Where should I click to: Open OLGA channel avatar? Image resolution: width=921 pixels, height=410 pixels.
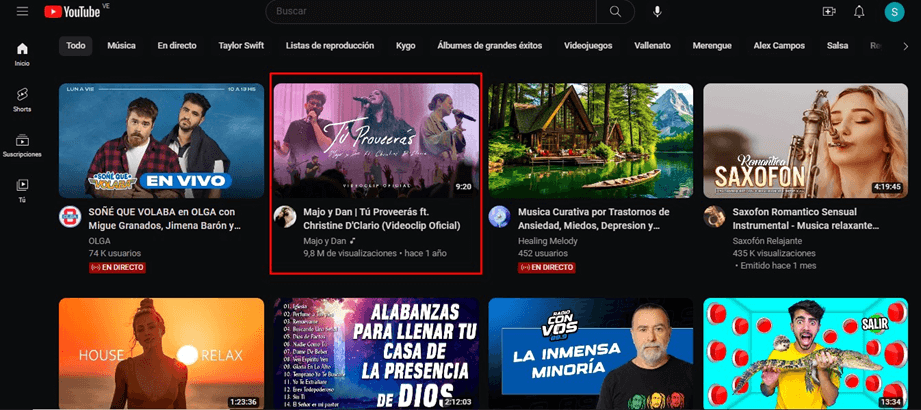coord(70,217)
